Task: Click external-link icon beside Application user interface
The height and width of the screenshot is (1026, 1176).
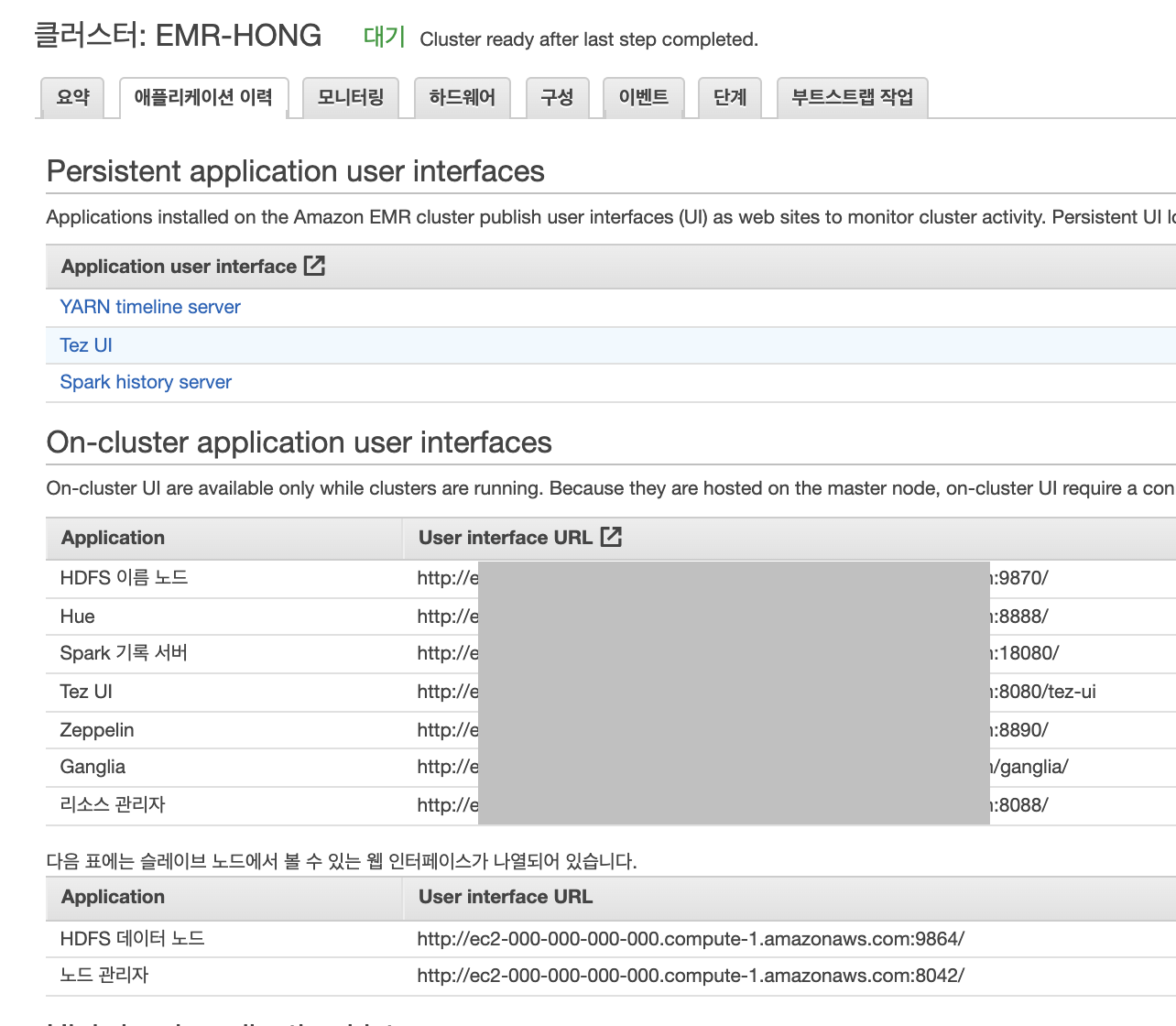Action: click(x=314, y=266)
